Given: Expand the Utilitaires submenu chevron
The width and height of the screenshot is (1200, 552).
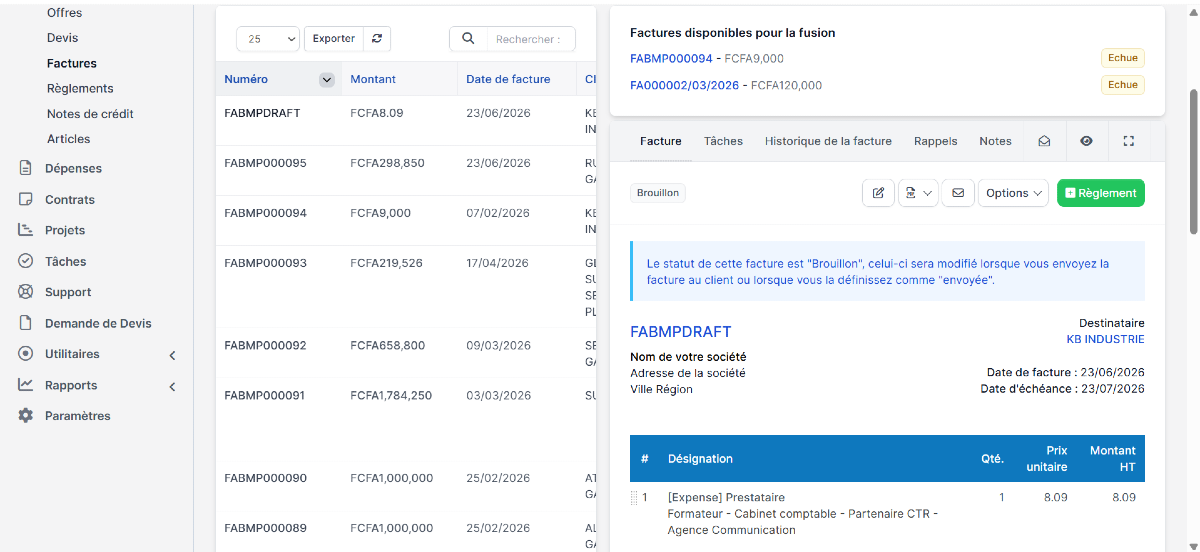Looking at the screenshot, I should (172, 355).
